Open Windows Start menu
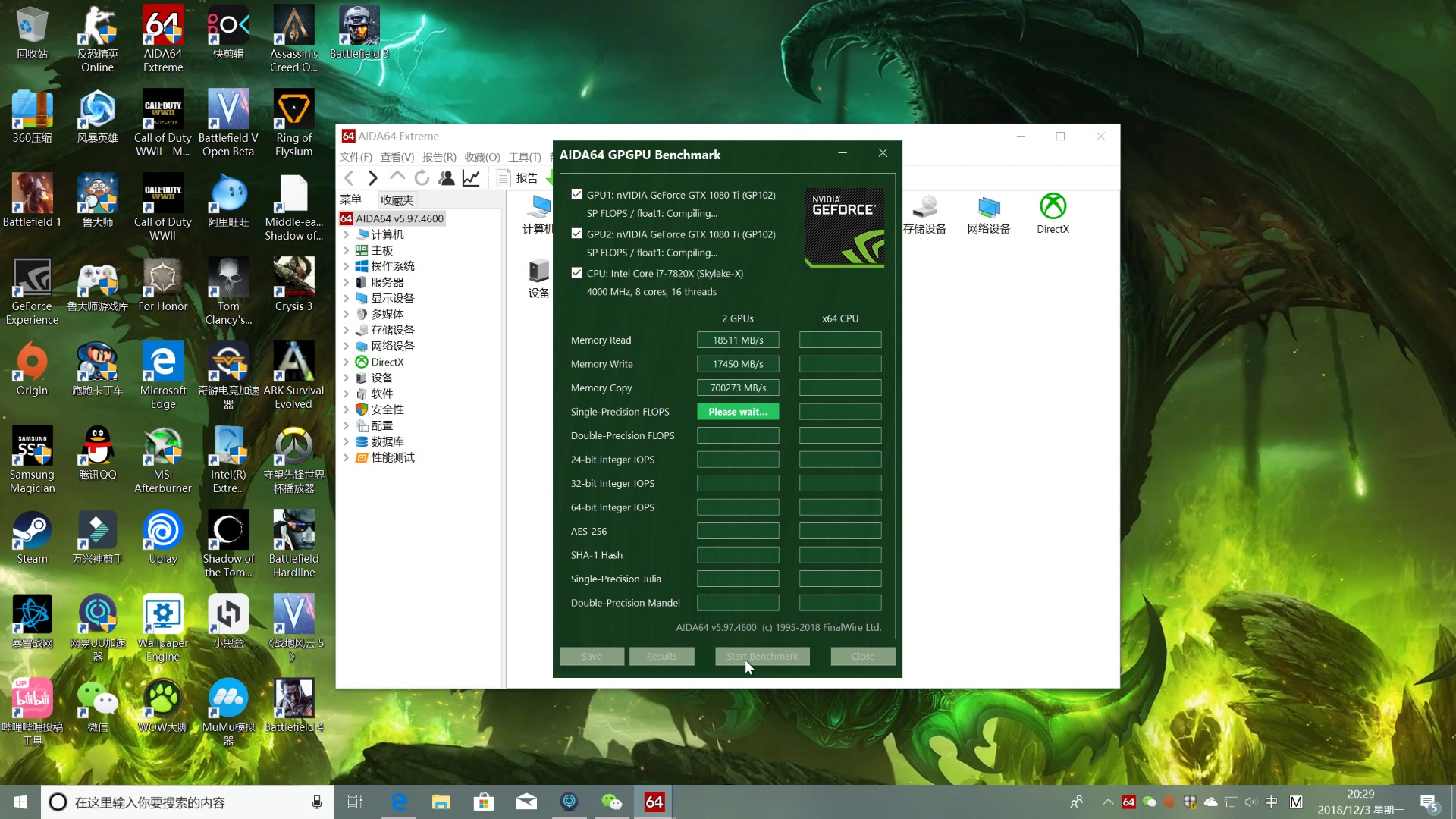Image resolution: width=1456 pixels, height=819 pixels. pos(20,802)
